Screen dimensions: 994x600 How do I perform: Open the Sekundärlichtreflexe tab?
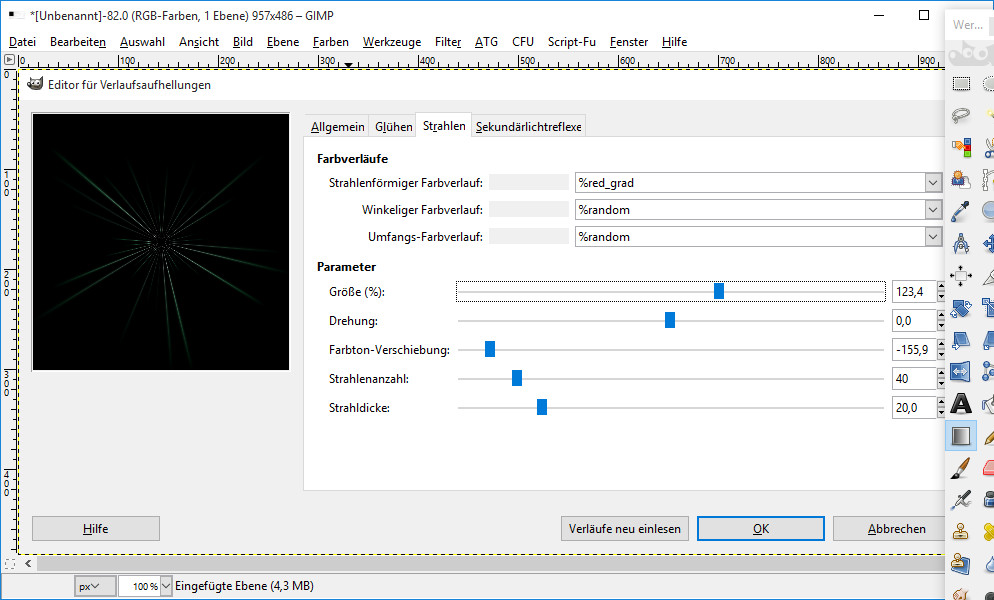[x=528, y=127]
